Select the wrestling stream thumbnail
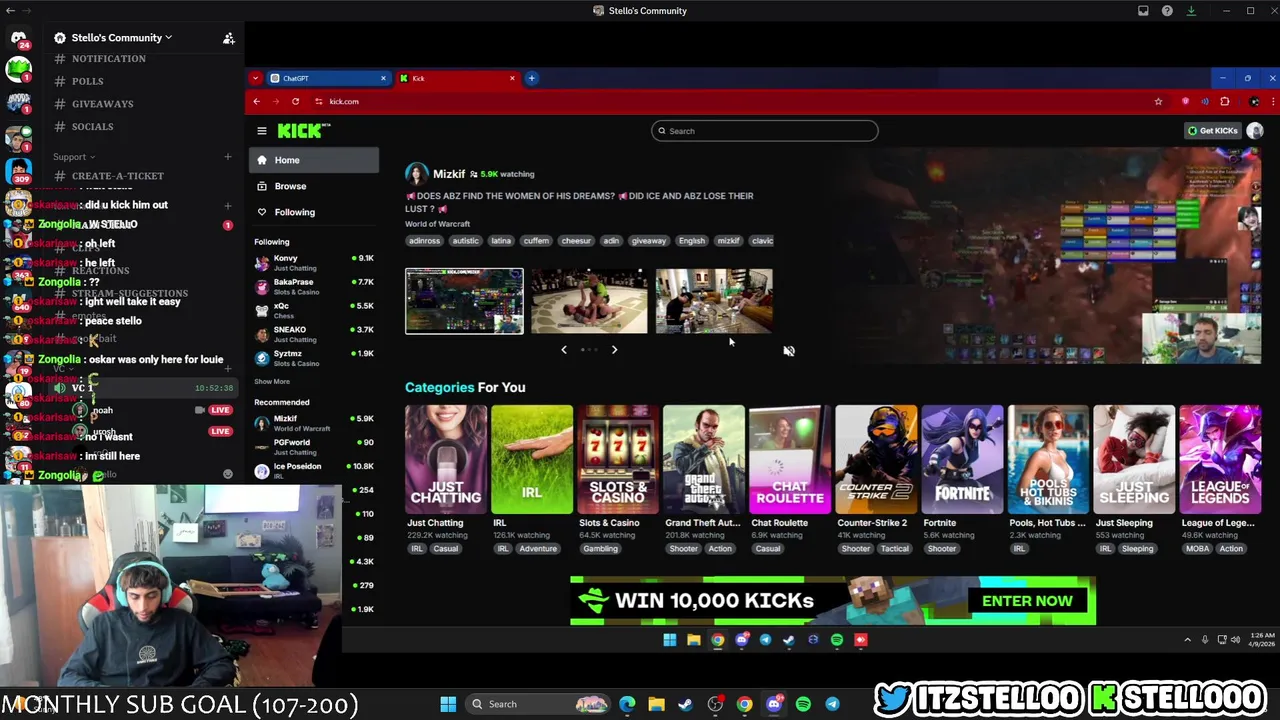Viewport: 1280px width, 720px height. point(589,301)
